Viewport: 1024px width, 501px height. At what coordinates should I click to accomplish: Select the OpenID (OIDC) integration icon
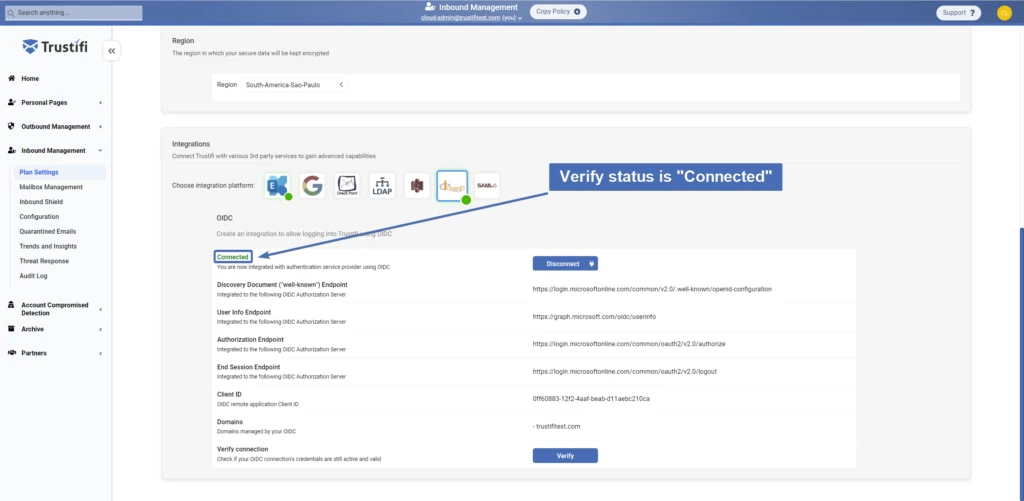(453, 185)
